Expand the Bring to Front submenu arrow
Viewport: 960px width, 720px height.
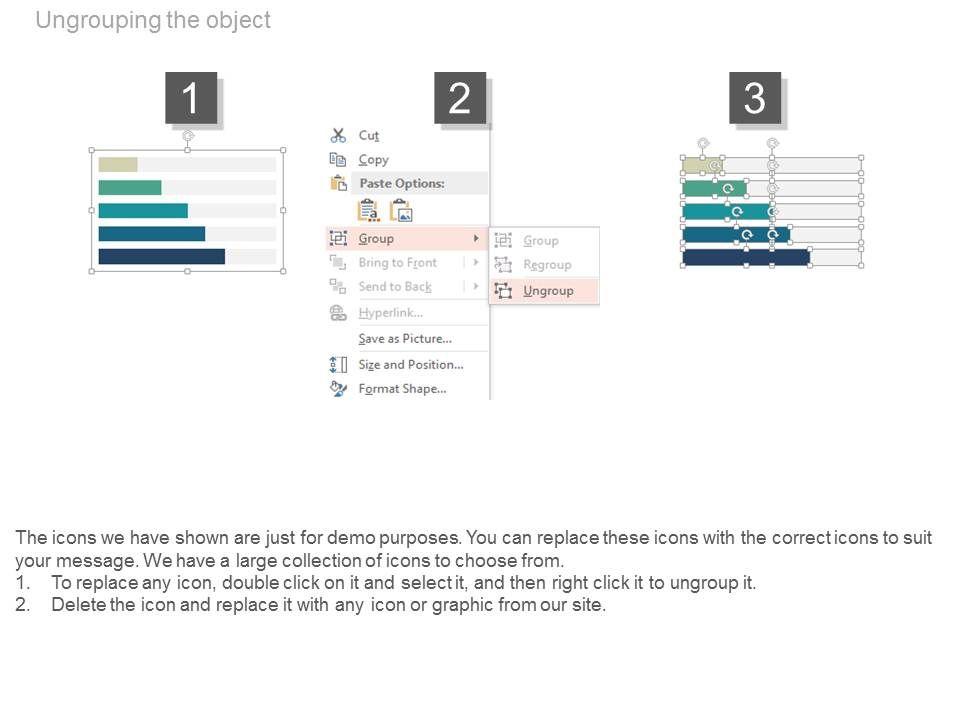[475, 263]
